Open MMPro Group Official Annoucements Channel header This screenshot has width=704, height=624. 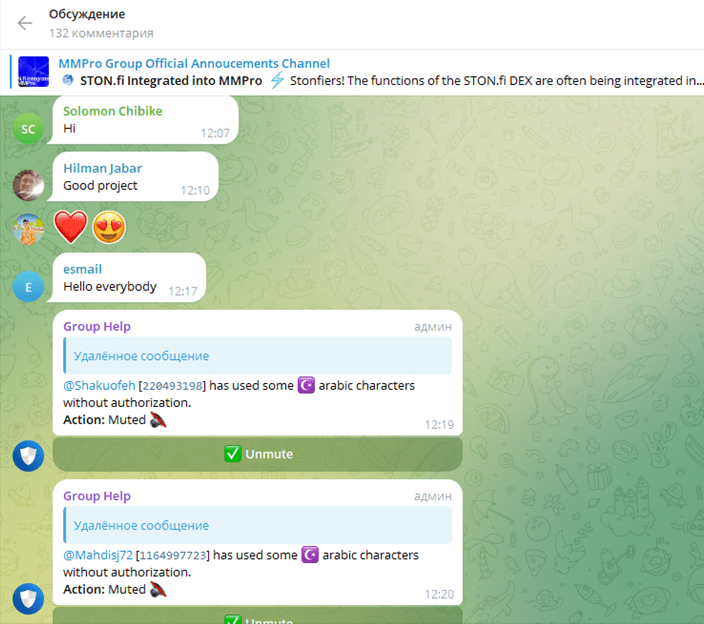(x=194, y=63)
